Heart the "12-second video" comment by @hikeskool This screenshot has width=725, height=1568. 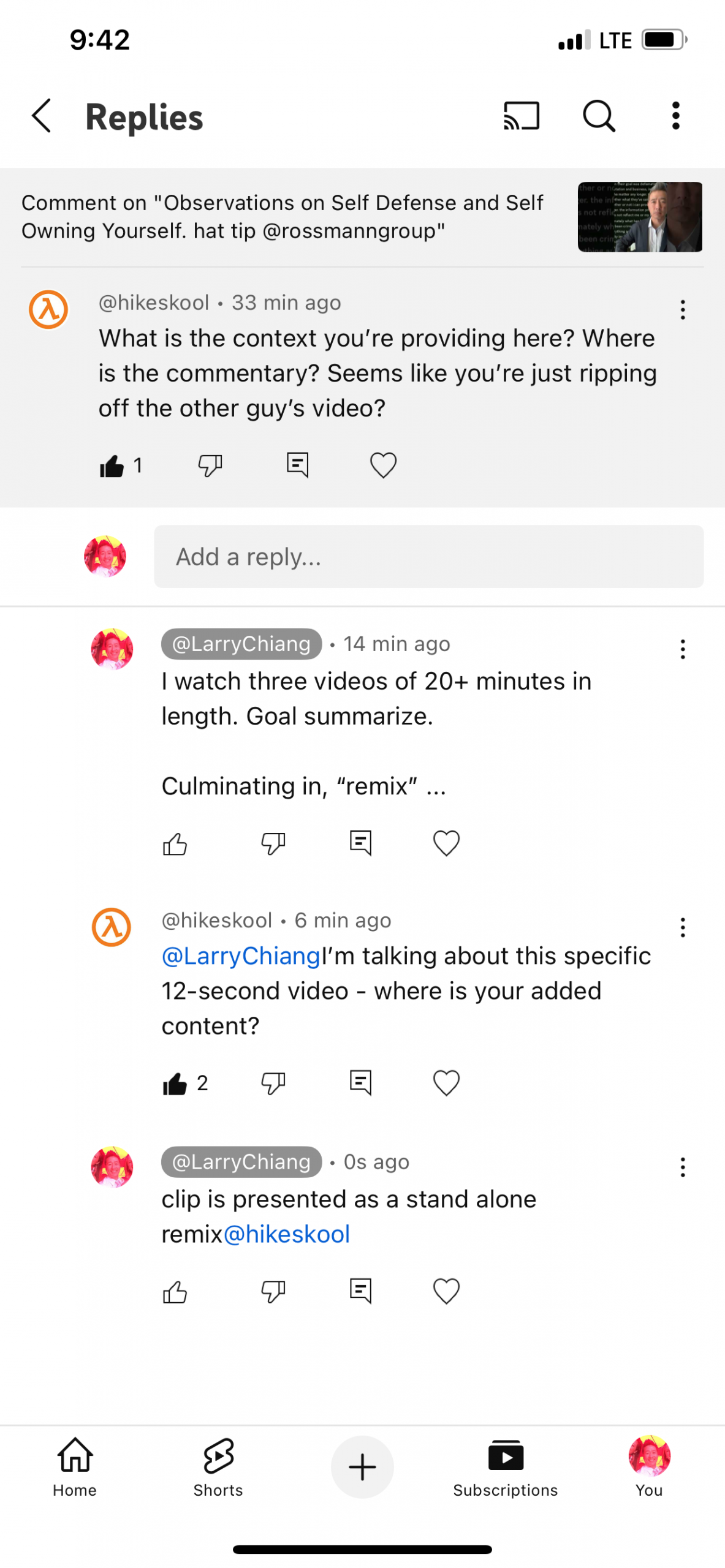pos(446,1082)
